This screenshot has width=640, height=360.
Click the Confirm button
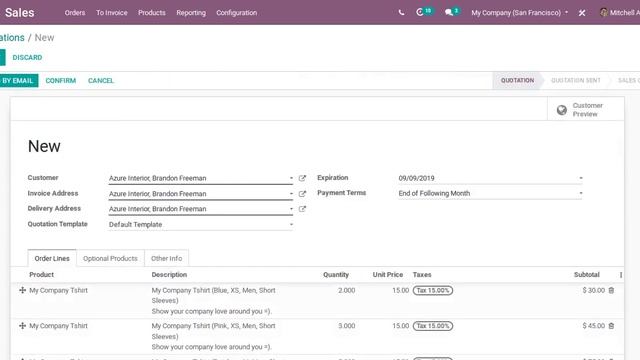(x=60, y=80)
